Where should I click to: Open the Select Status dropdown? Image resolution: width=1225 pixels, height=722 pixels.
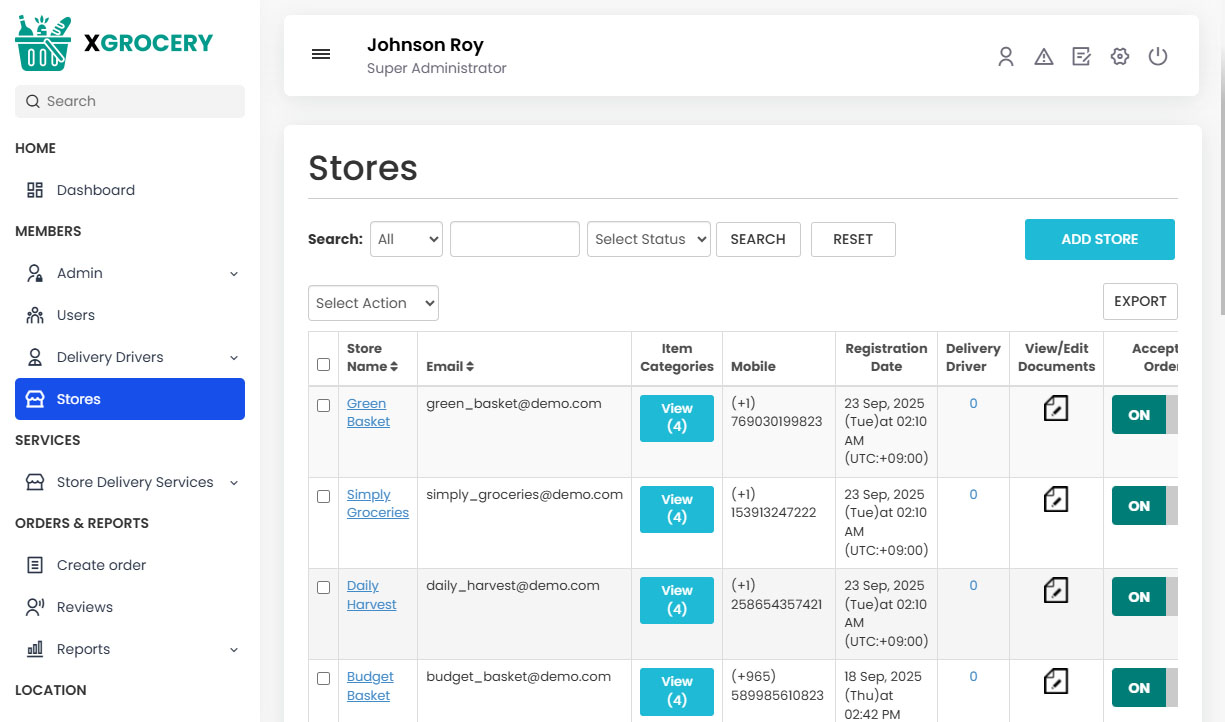coord(648,239)
